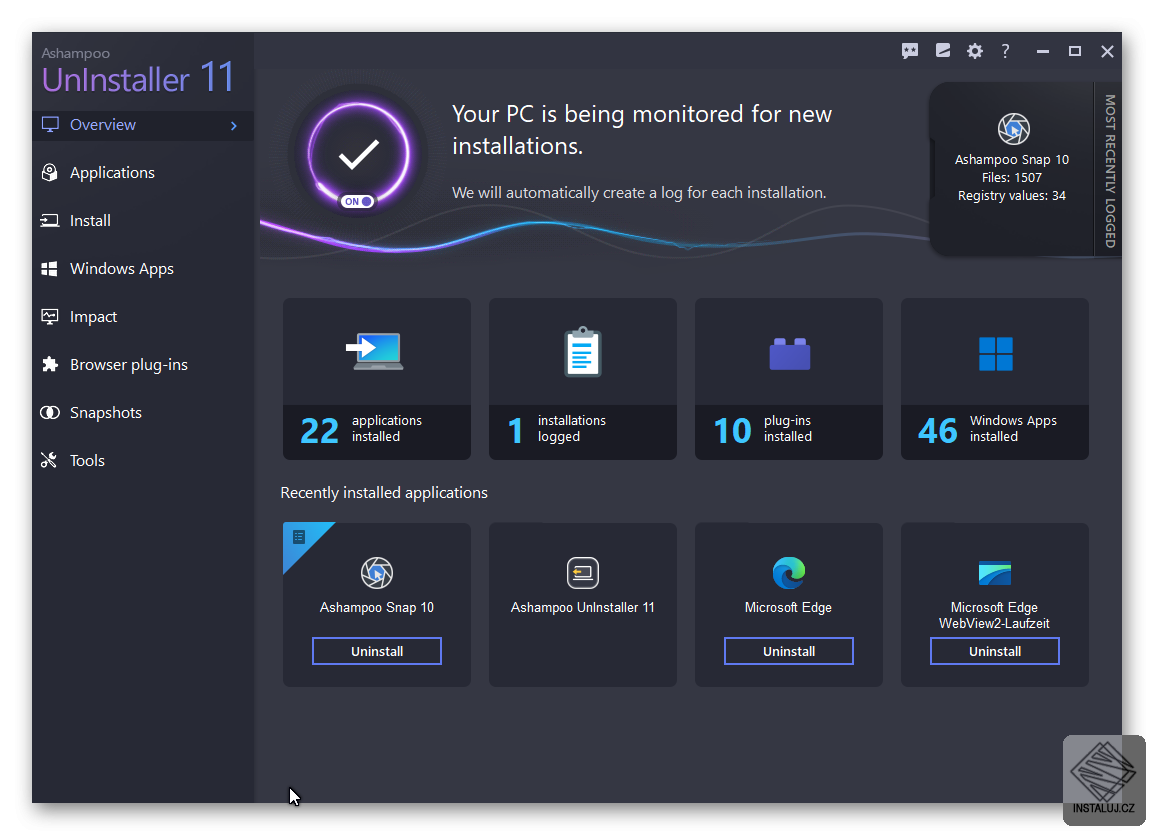The width and height of the screenshot is (1154, 835).
Task: Open the Tools section in the sidebar
Action: (87, 460)
